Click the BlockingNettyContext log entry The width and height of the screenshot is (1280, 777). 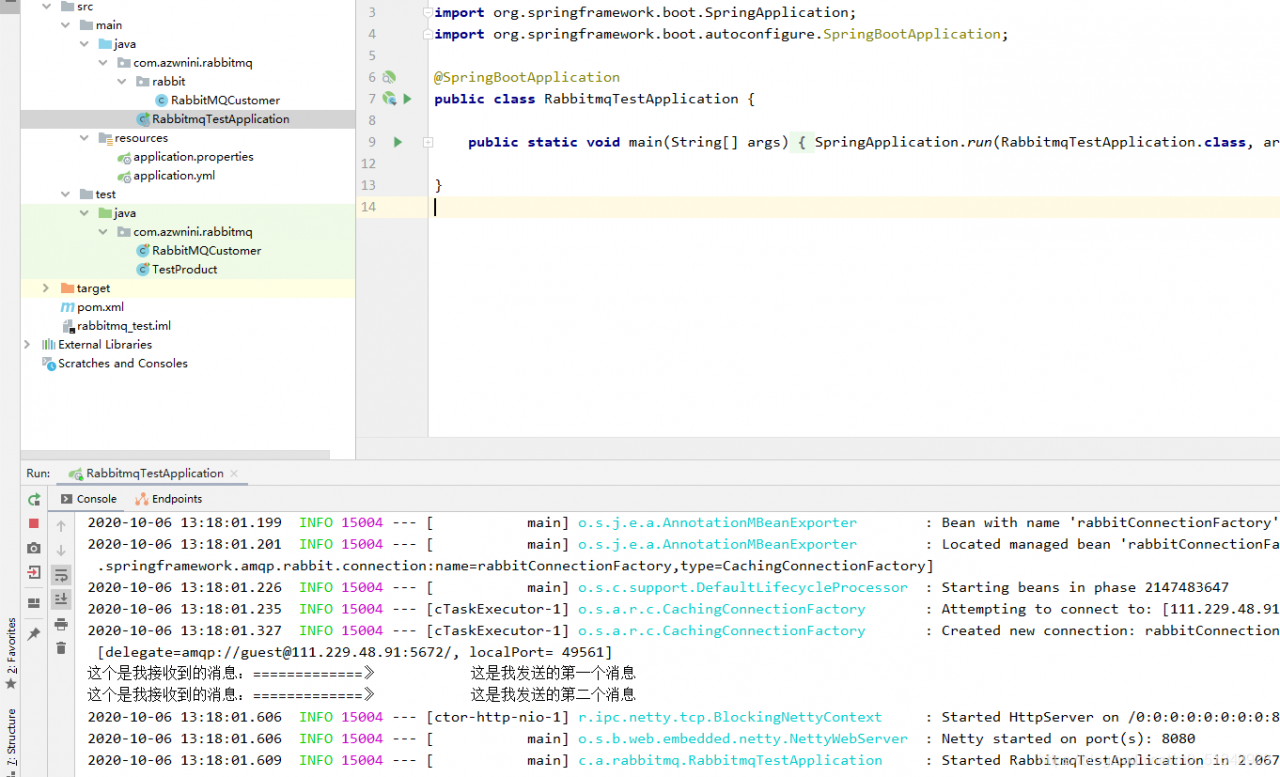[x=683, y=717]
